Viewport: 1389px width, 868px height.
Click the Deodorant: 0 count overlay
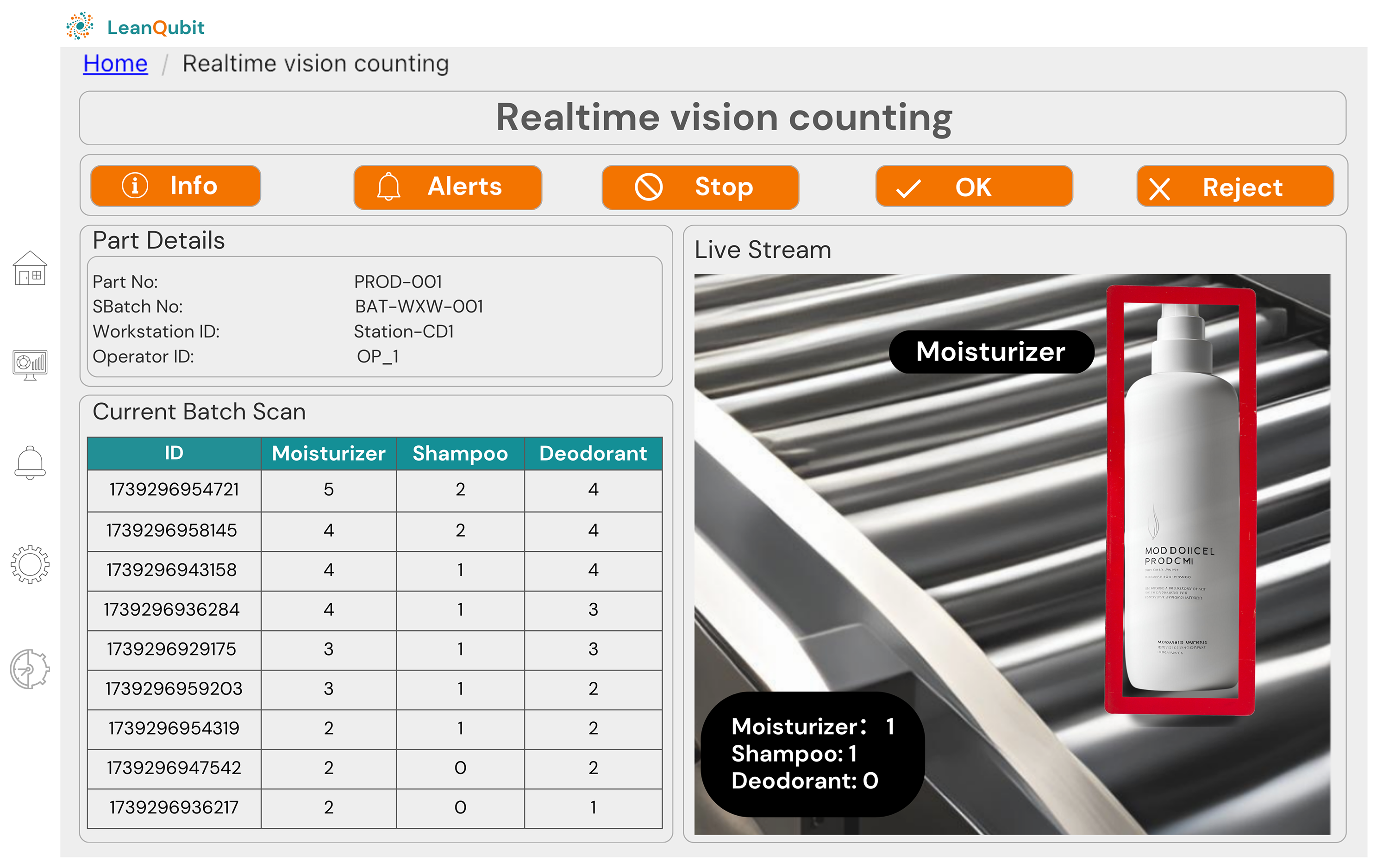[805, 781]
